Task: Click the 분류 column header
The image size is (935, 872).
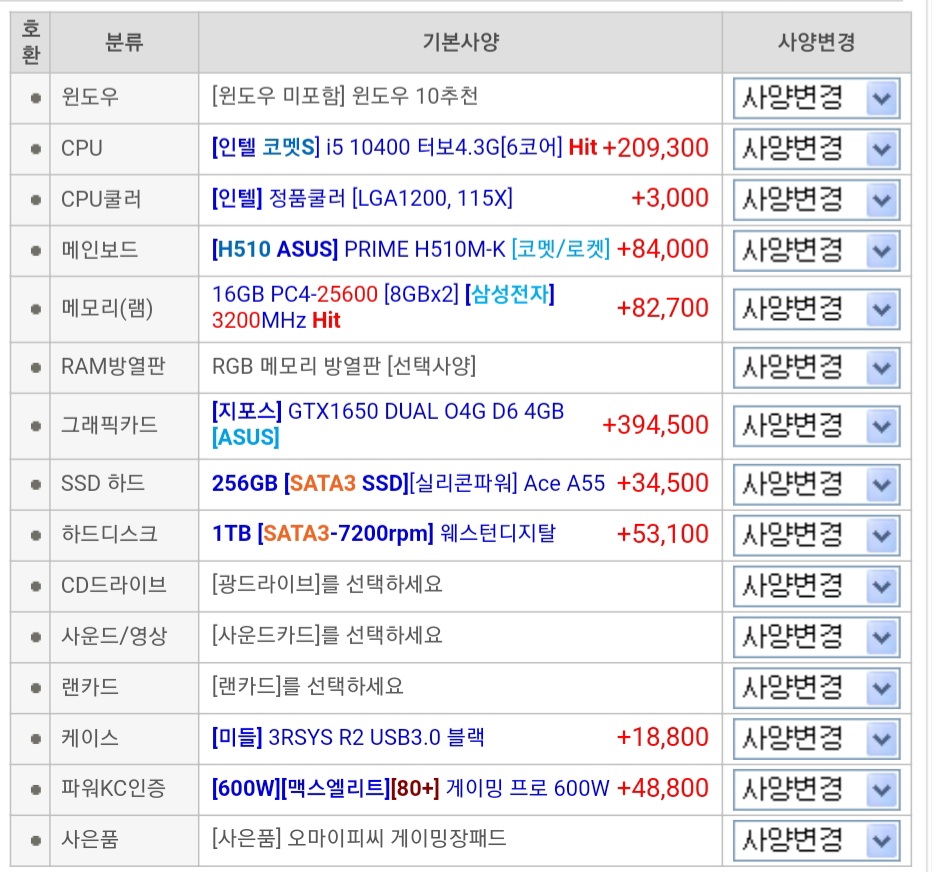Action: coord(124,42)
